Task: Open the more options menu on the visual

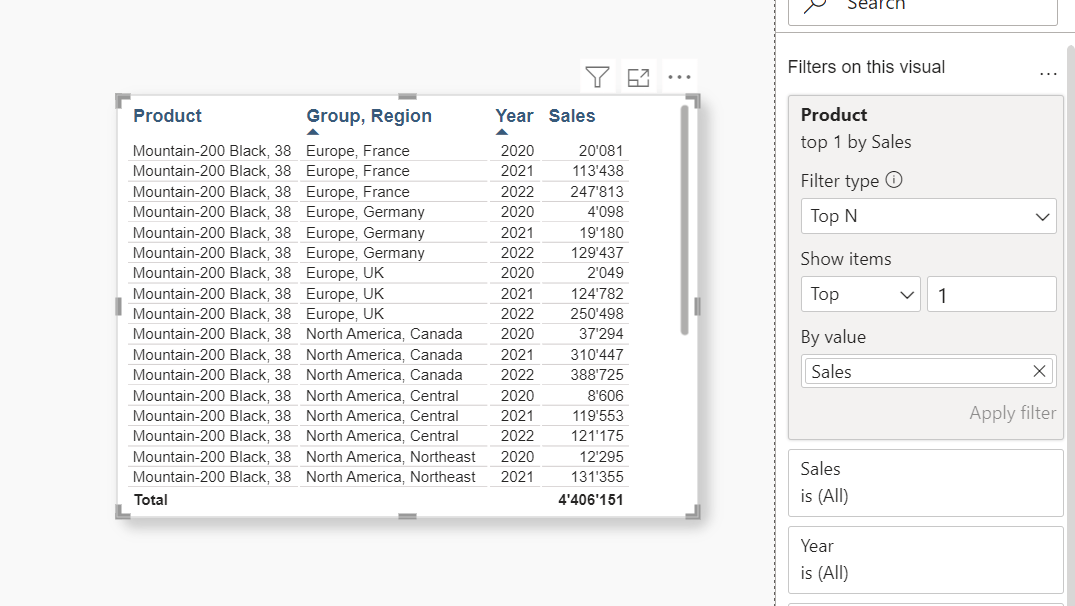Action: pyautogui.click(x=680, y=76)
